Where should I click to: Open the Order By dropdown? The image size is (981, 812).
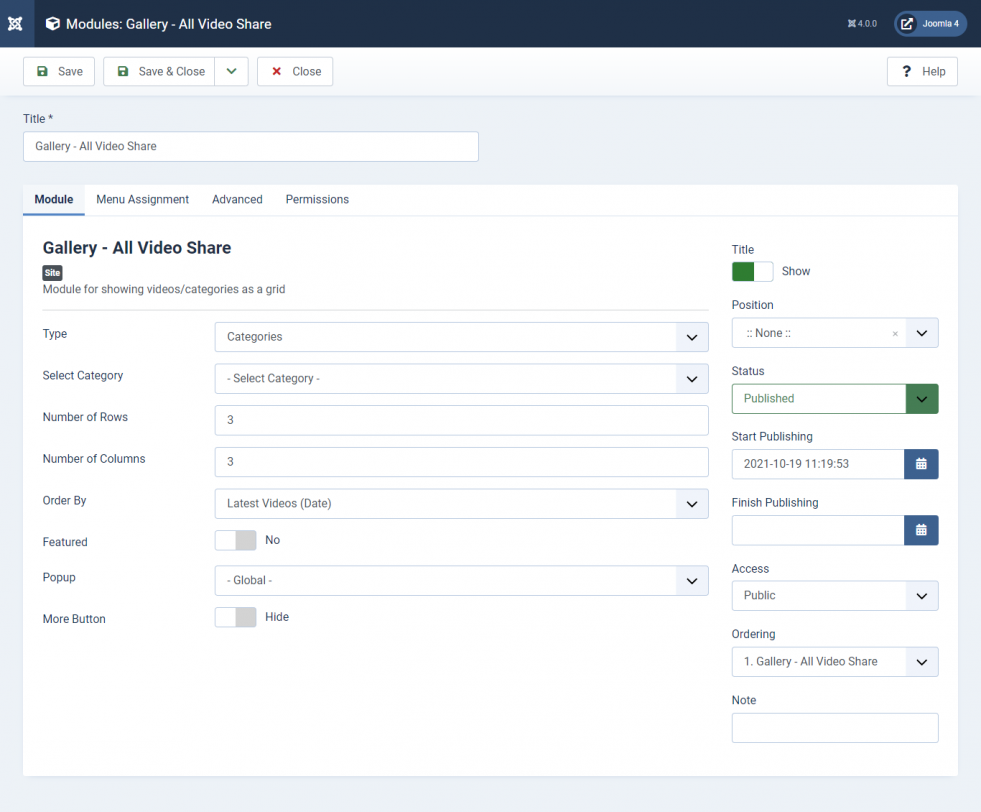click(x=461, y=504)
